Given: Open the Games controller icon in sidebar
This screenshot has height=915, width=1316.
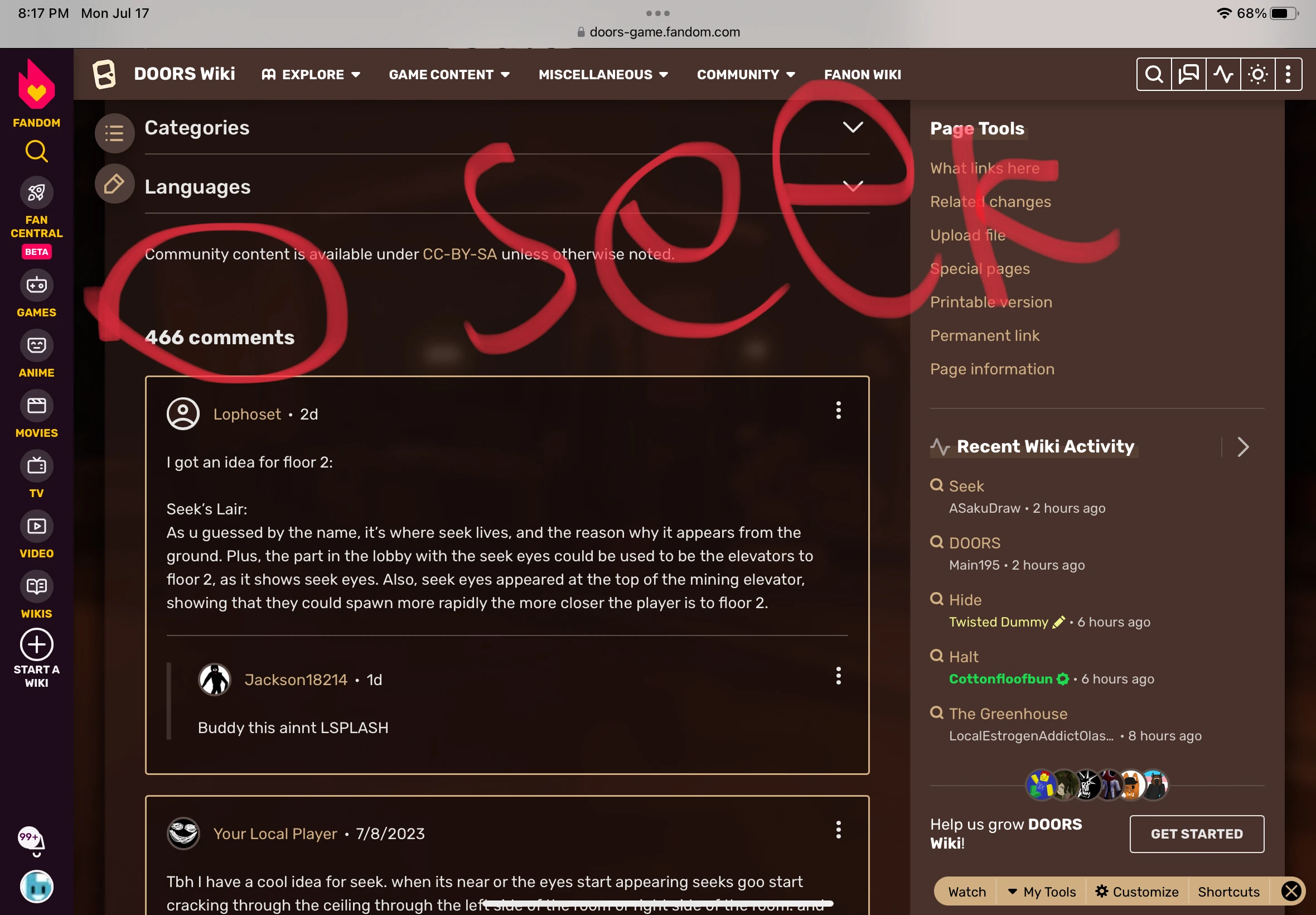Looking at the screenshot, I should (37, 285).
